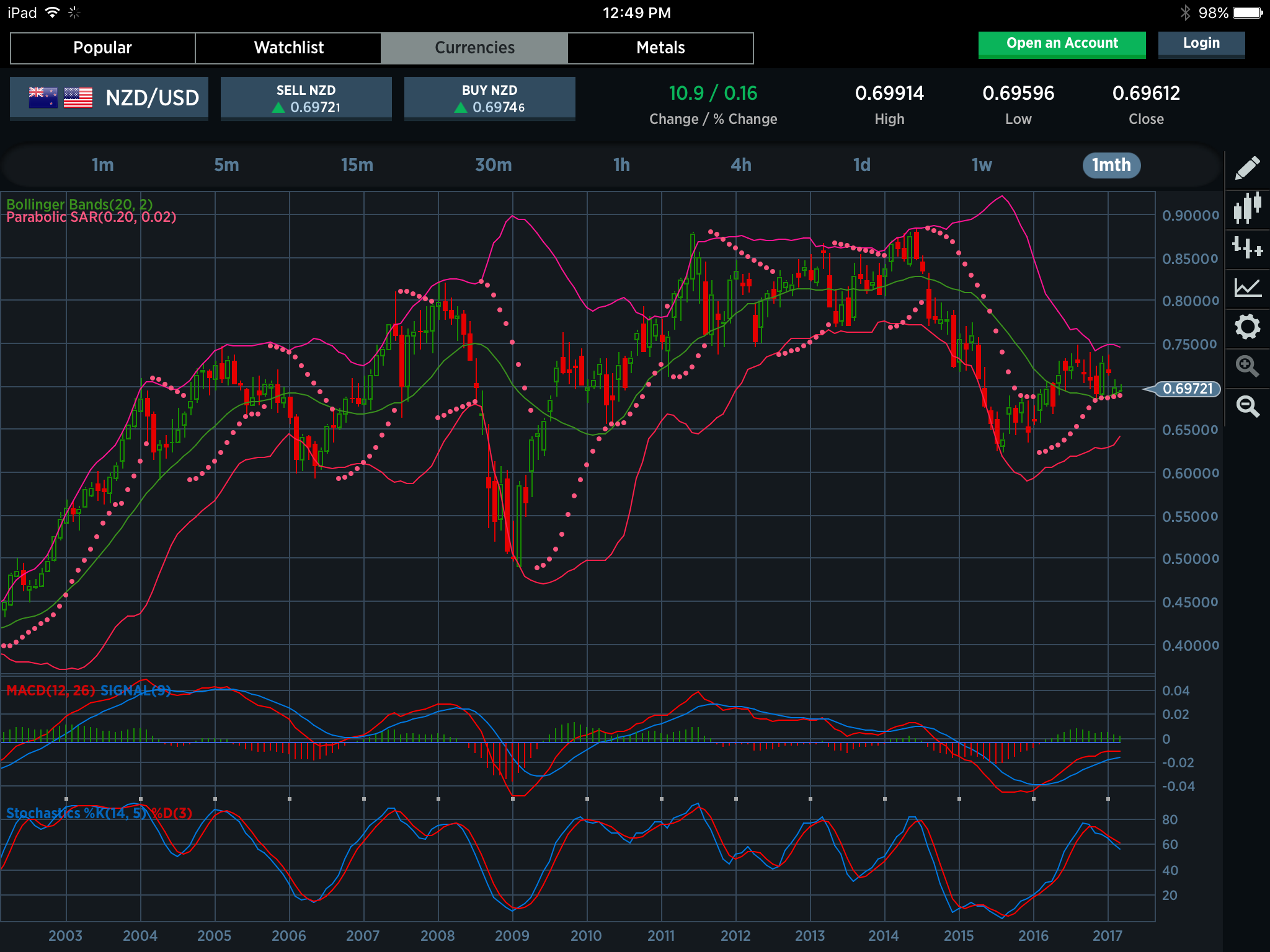Tap the current price marker 0.69721
The image size is (1270, 952).
point(1182,389)
